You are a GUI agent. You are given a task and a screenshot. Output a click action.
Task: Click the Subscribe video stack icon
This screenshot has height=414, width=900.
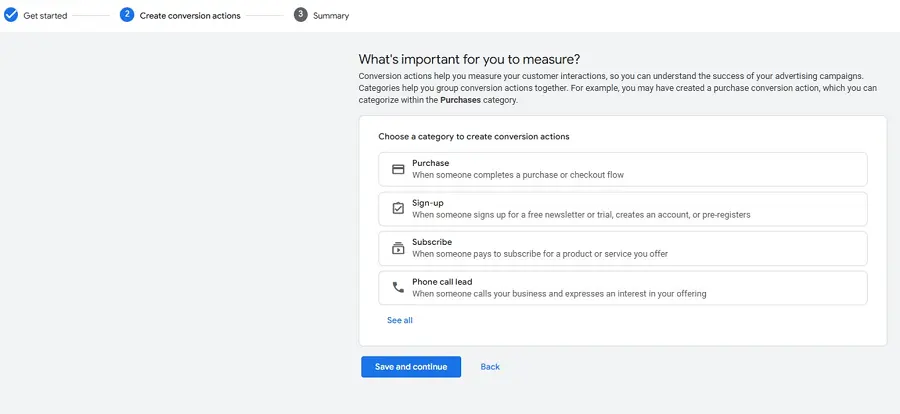(x=398, y=248)
